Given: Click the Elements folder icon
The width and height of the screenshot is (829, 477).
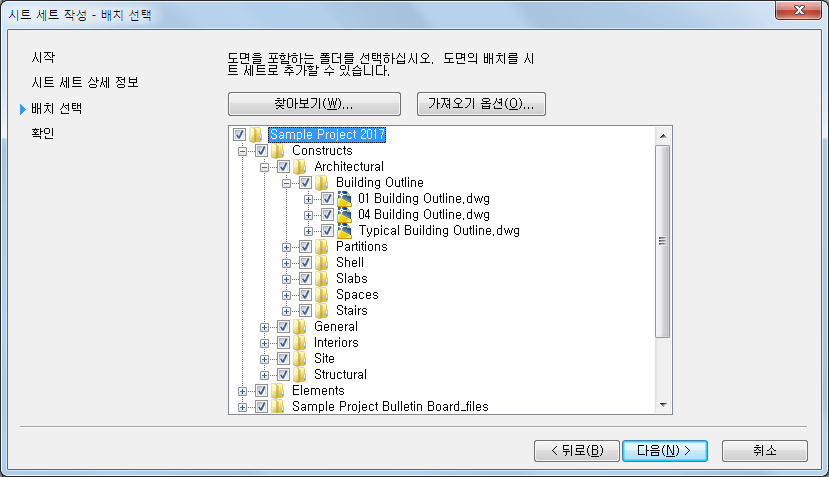Looking at the screenshot, I should [x=278, y=391].
